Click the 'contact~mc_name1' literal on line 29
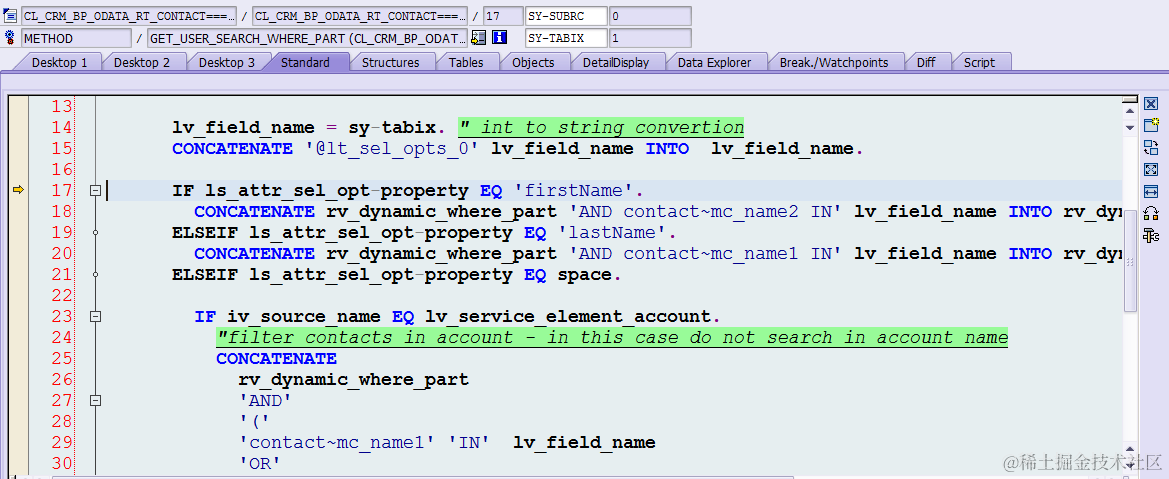This screenshot has height=479, width=1169. tap(338, 443)
